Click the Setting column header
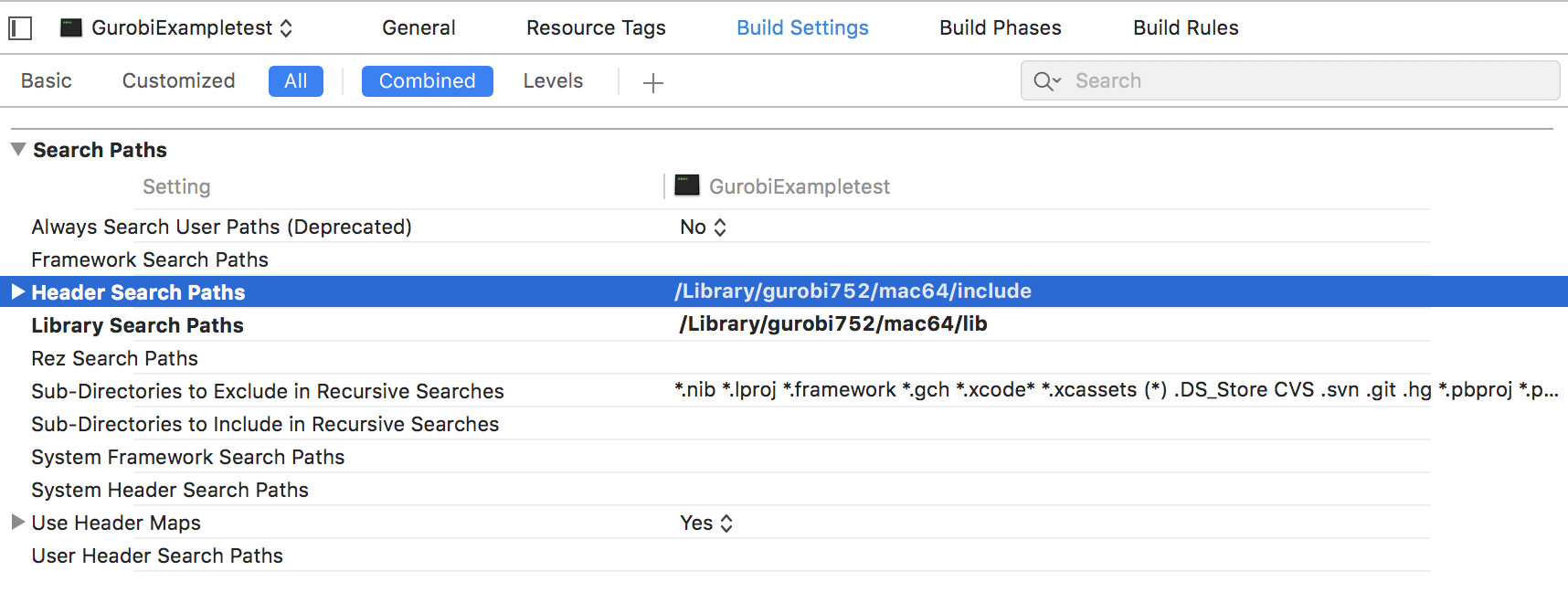Image resolution: width=1568 pixels, height=603 pixels. tap(176, 186)
